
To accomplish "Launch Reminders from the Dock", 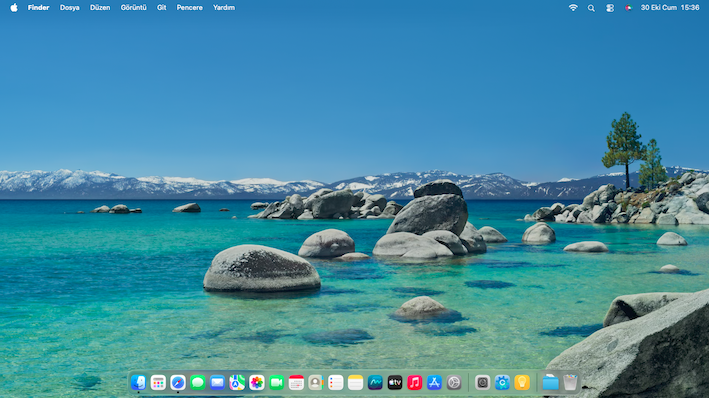I will coord(336,383).
